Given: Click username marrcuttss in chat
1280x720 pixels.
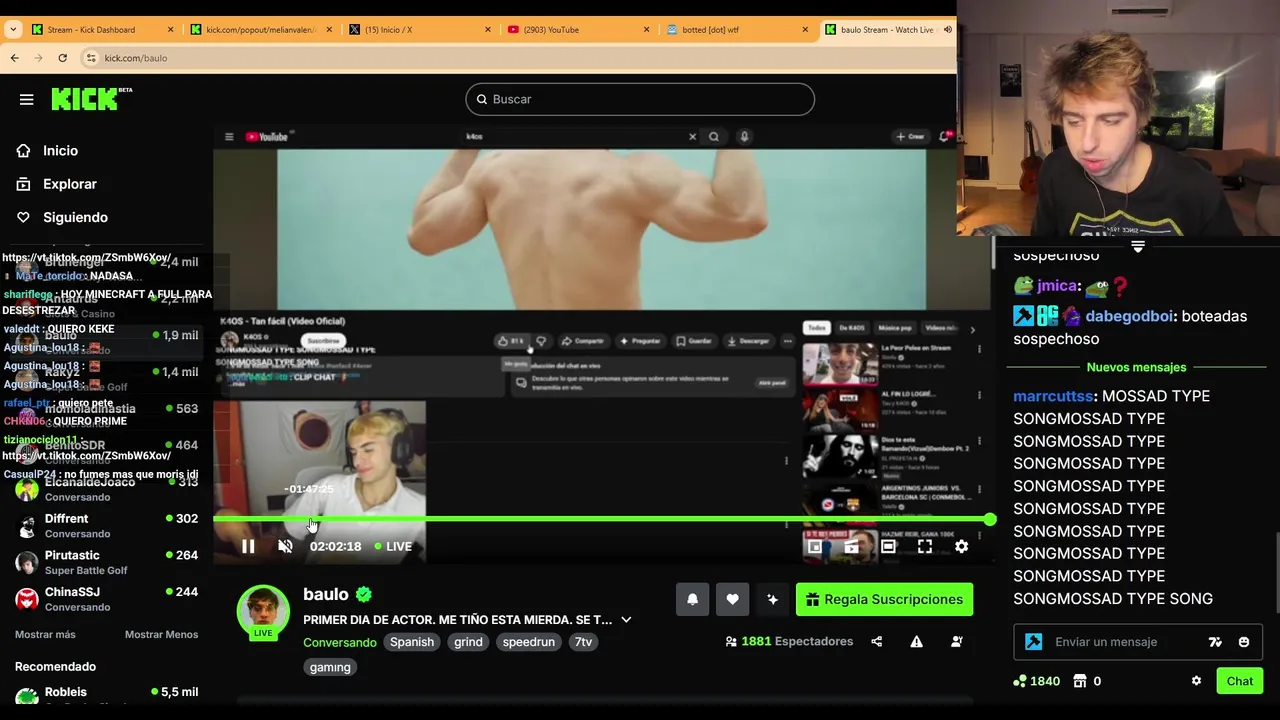Looking at the screenshot, I should (x=1054, y=396).
